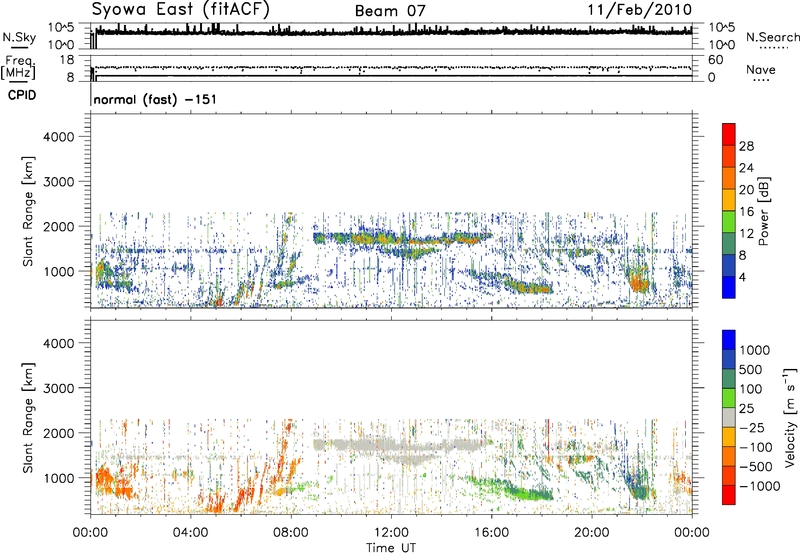Screen dimensions: 800x554
Task: Click the 'Power [dB]' colorbar label
Action: click(763, 211)
